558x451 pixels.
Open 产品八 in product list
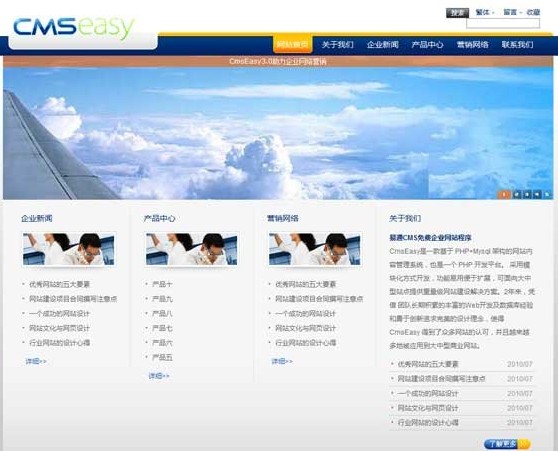[x=162, y=314]
